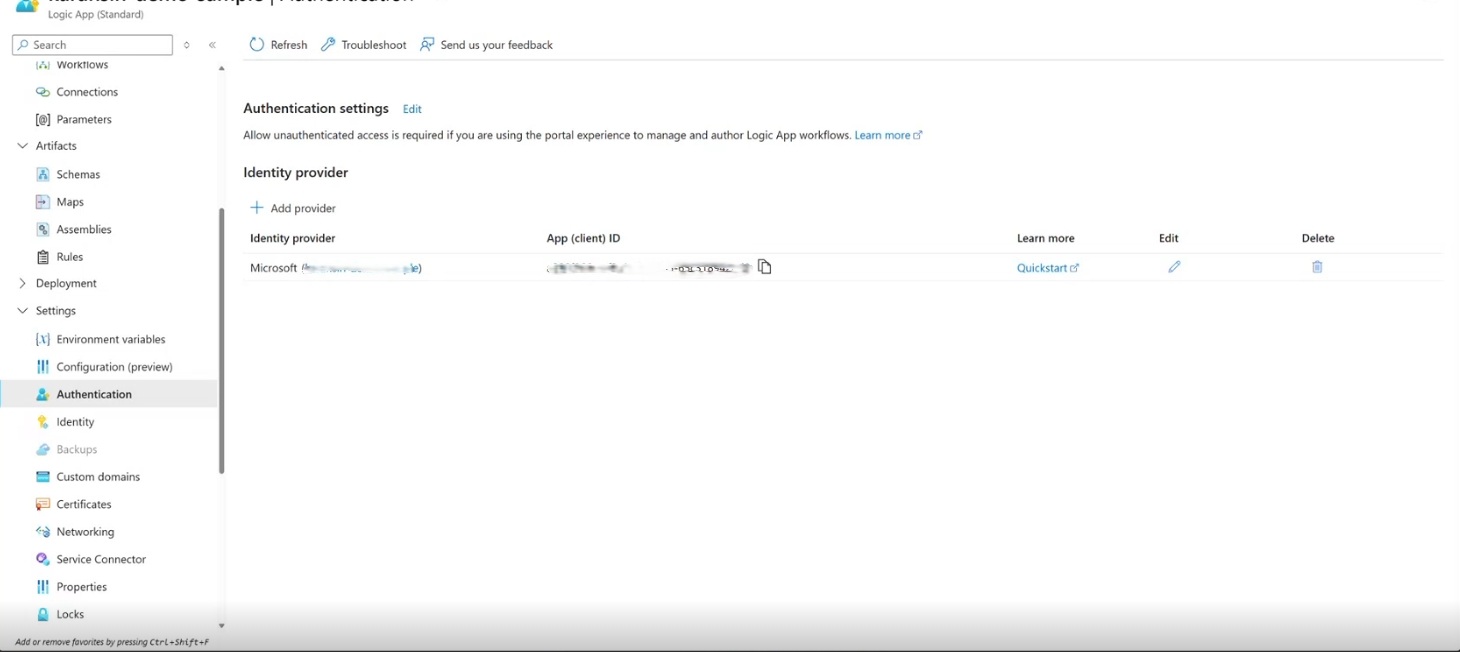Edit the Microsoft identity provider
This screenshot has width=1460, height=652.
coord(1173,266)
